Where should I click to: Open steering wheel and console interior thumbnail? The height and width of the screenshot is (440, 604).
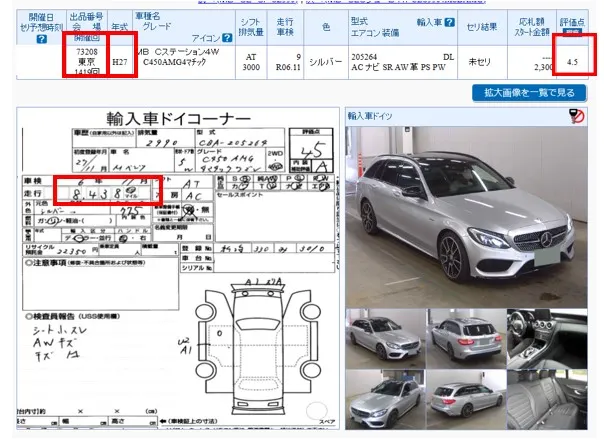pos(547,338)
